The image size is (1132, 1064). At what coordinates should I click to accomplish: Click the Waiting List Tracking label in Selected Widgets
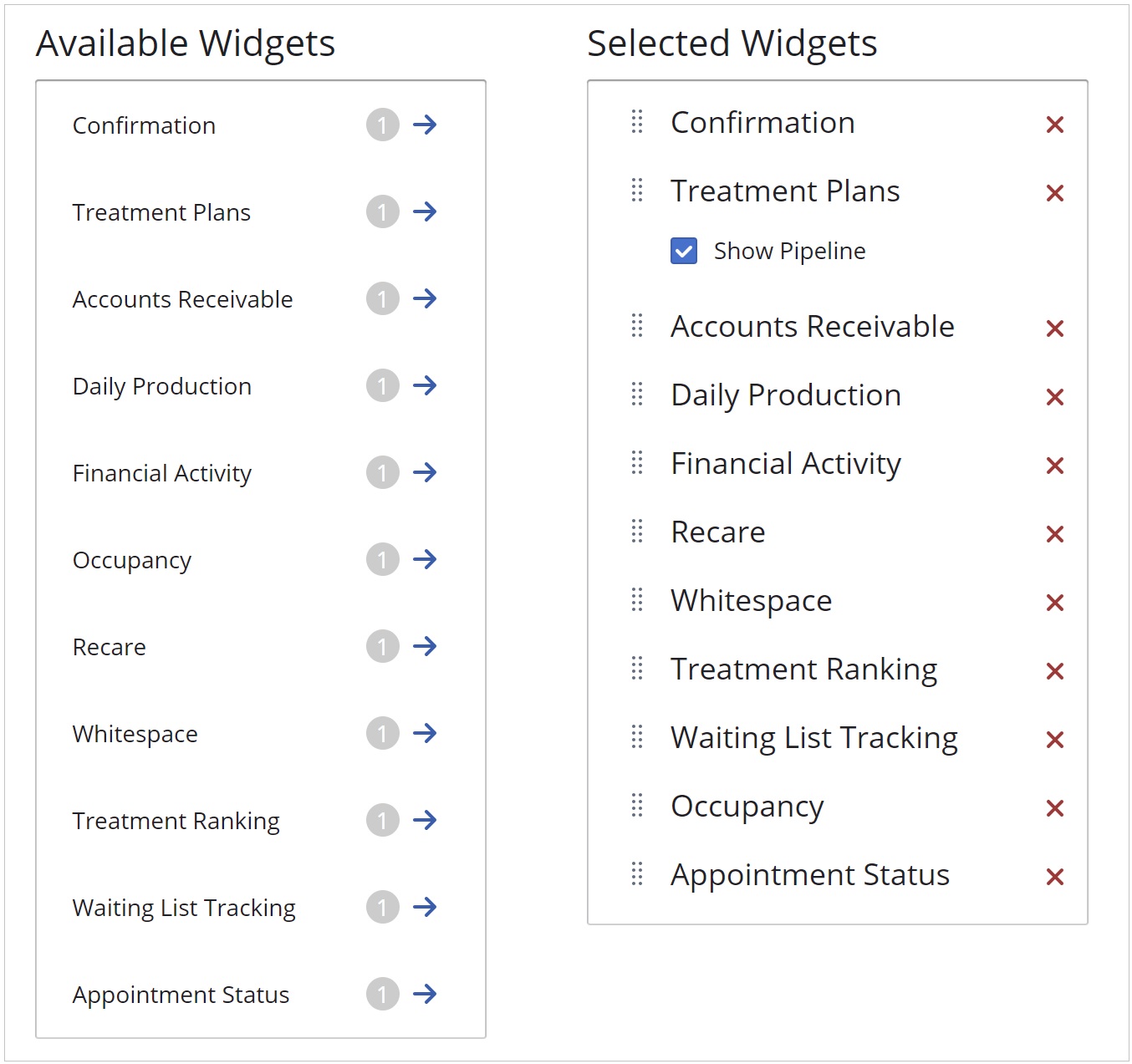[813, 737]
